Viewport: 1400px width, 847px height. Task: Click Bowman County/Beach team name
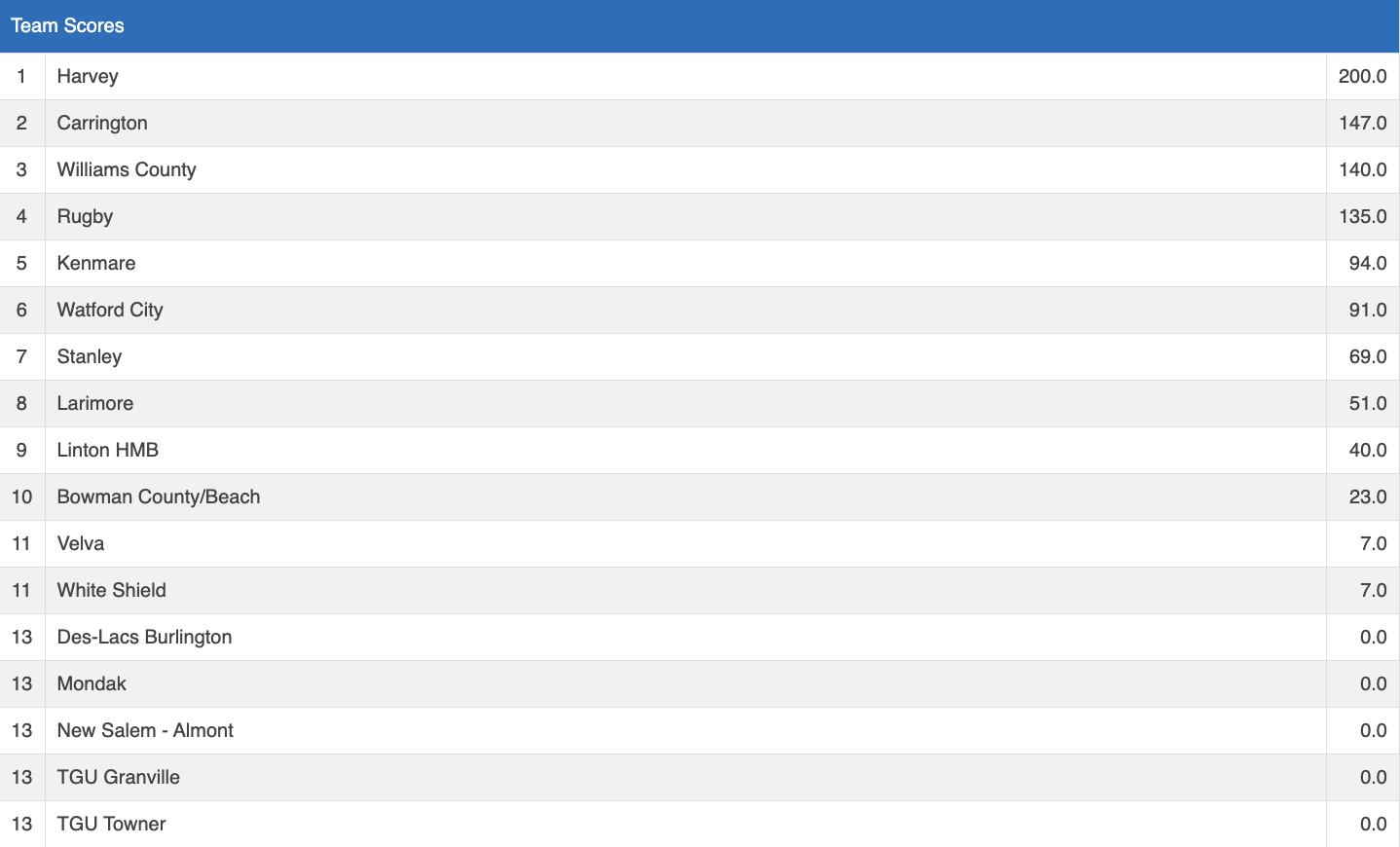point(159,497)
